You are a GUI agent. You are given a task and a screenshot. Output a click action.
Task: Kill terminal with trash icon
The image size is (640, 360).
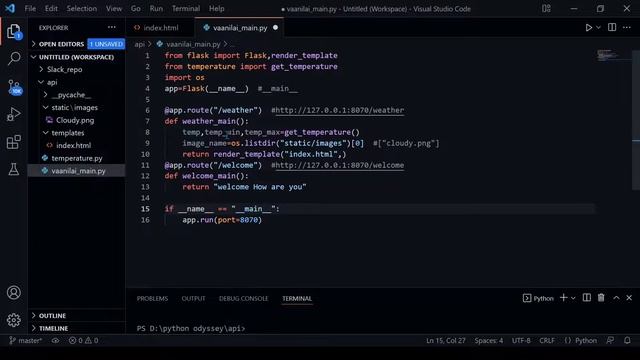point(601,298)
